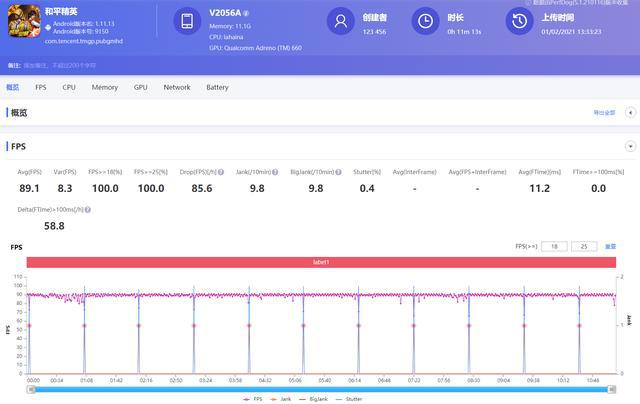Click the duration clock icon
The image size is (640, 404).
[425, 21]
